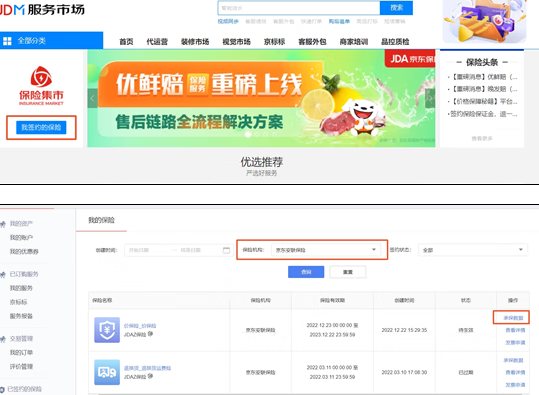This screenshot has height=395, width=539.
Task: Click 承保数据 link in the 退换货运费险 row
Action: (x=513, y=360)
